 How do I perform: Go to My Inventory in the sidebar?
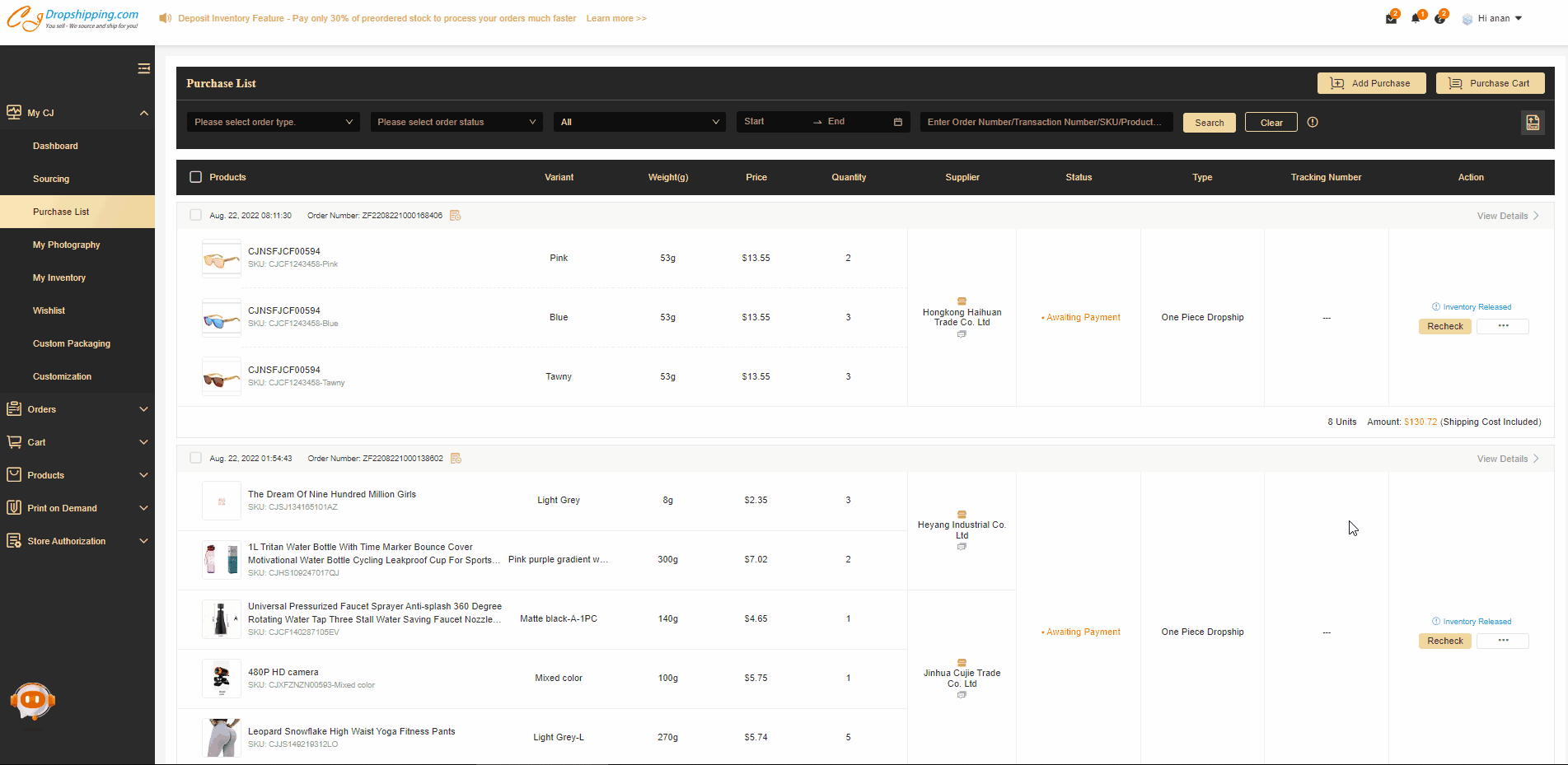[x=59, y=278]
